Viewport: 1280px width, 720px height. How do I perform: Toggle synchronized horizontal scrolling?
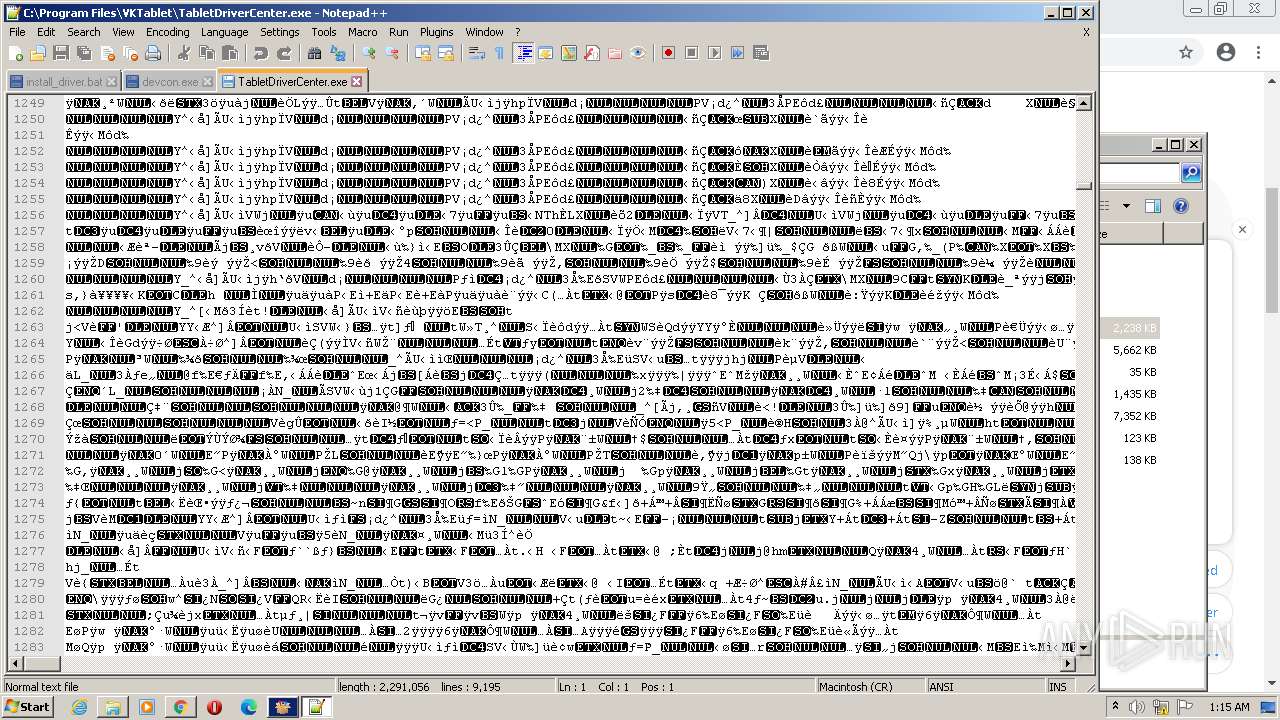click(445, 53)
